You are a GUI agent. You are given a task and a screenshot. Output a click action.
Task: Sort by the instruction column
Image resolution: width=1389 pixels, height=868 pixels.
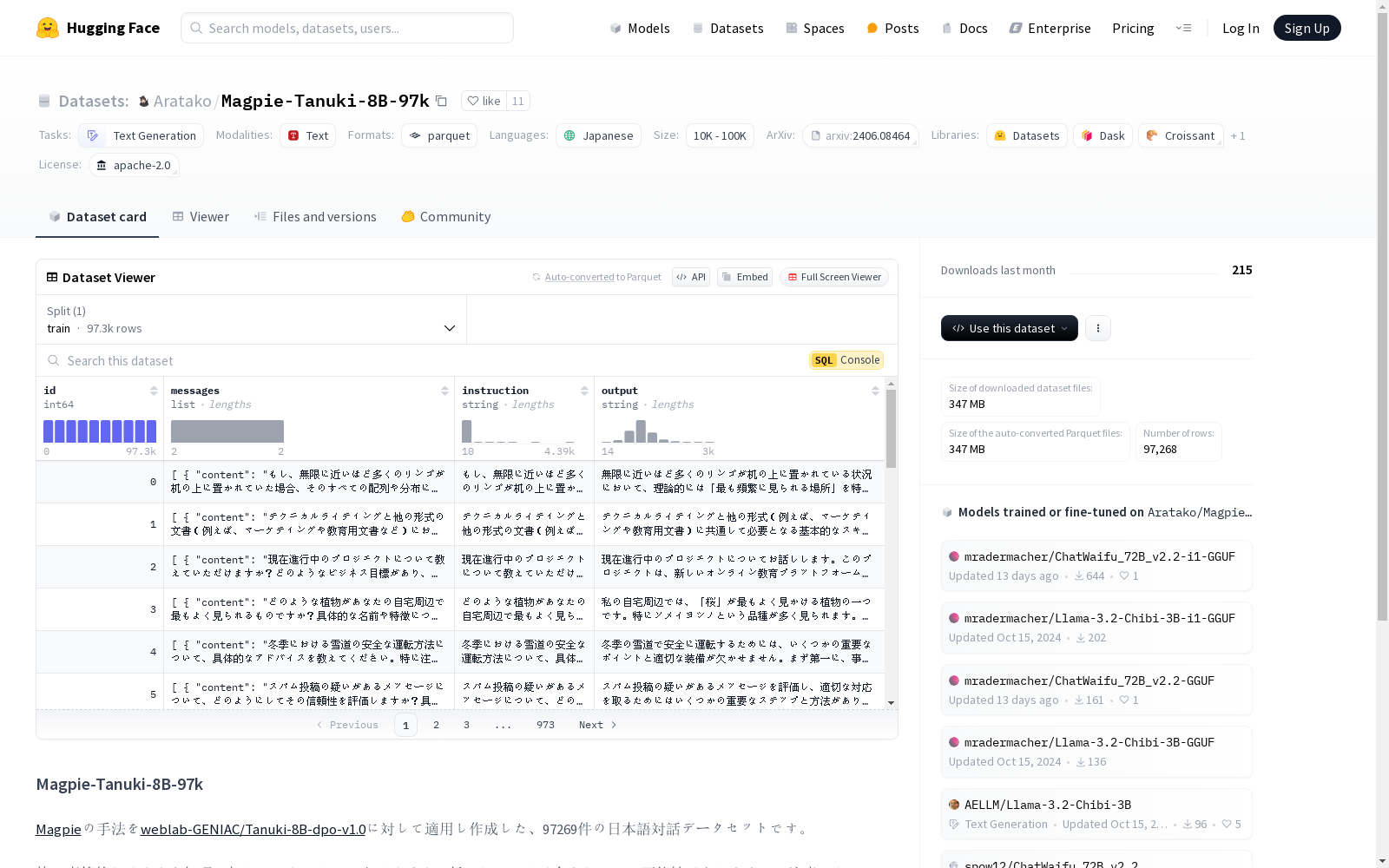point(584,391)
